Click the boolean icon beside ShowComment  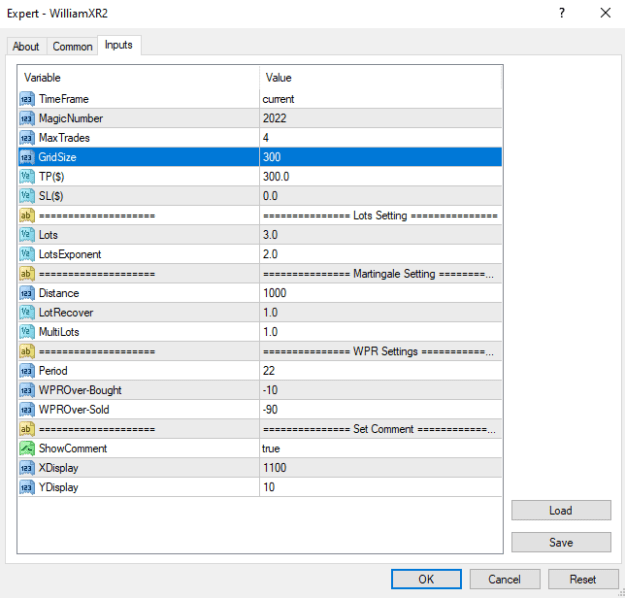click(27, 448)
